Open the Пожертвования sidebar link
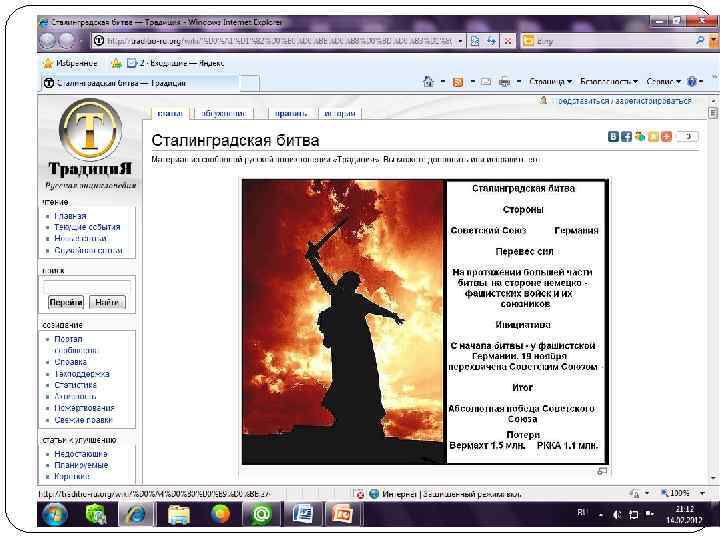This screenshot has height=540, width=720. (x=84, y=408)
